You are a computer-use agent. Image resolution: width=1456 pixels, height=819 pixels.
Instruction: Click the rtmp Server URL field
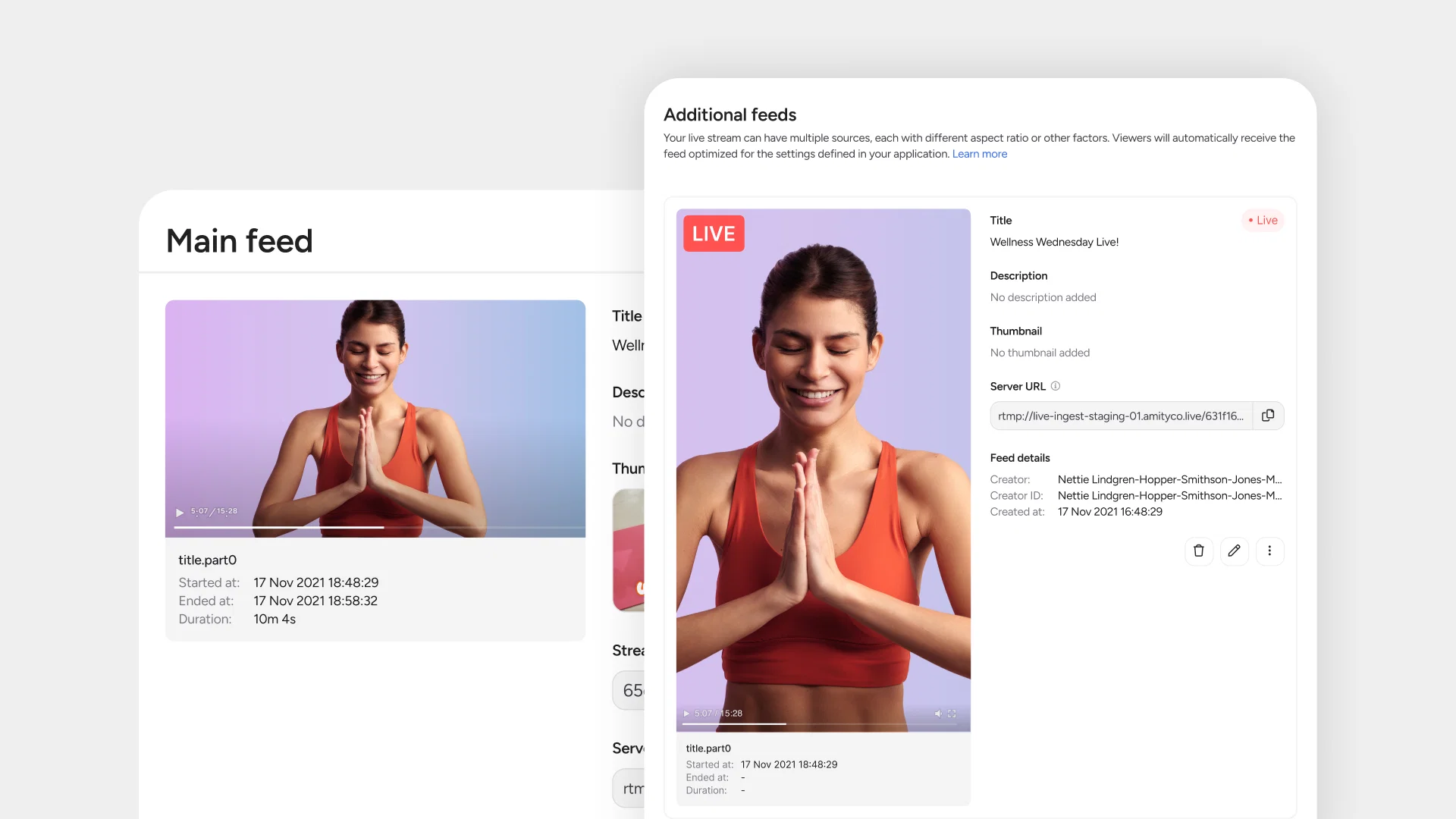point(1120,416)
